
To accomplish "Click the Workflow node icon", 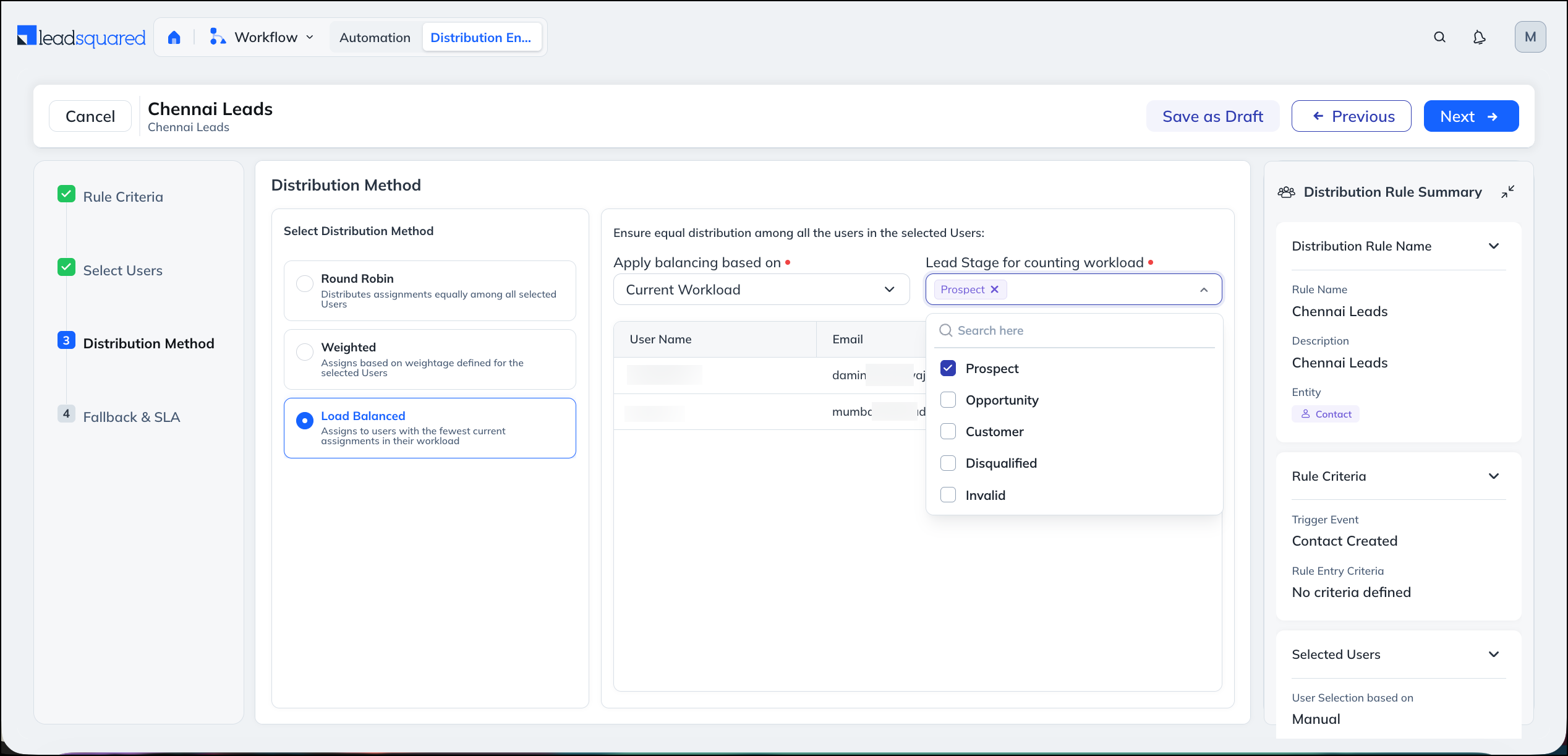I will click(x=217, y=37).
